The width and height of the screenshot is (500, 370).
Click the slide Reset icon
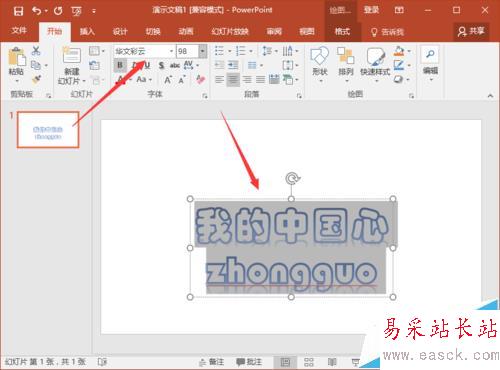95,65
